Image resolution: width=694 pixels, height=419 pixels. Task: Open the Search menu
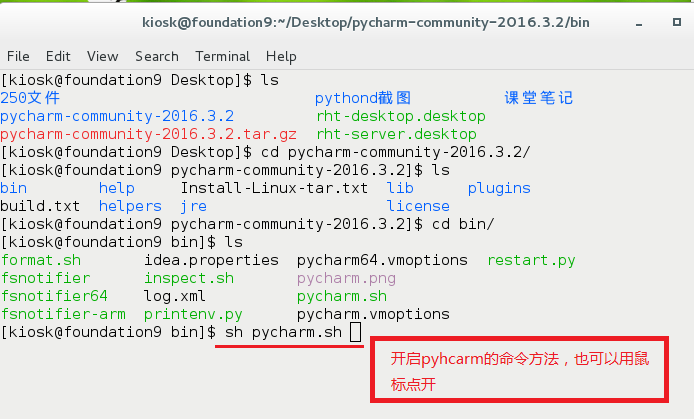point(157,57)
